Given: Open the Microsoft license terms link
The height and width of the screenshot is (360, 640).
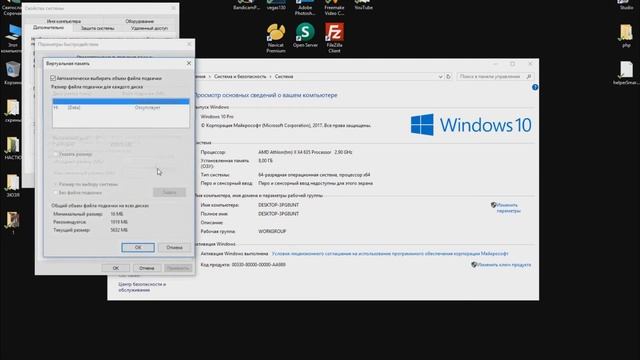Looking at the screenshot, I should click(390, 254).
